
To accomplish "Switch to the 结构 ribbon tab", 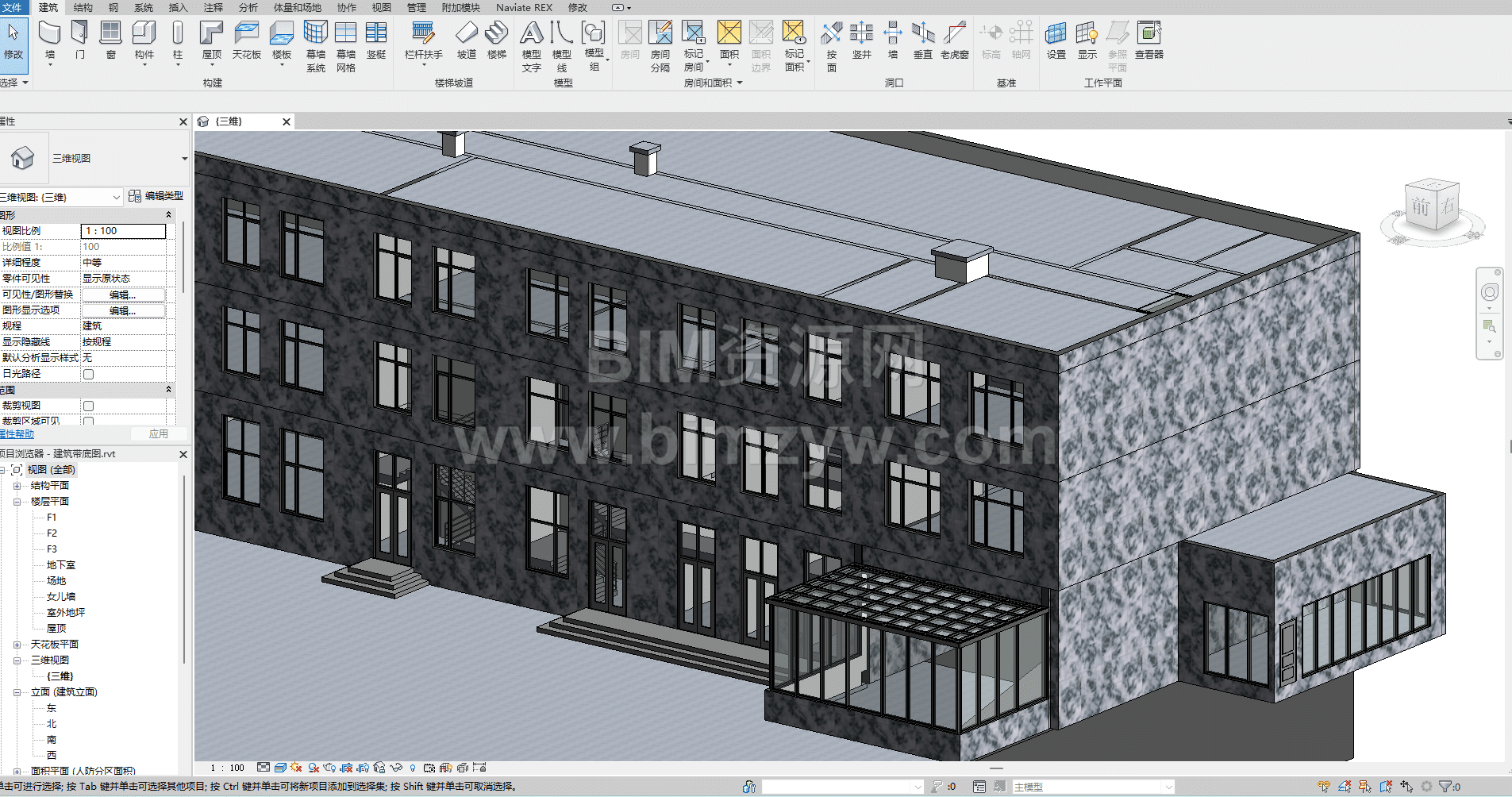I will 83,7.
